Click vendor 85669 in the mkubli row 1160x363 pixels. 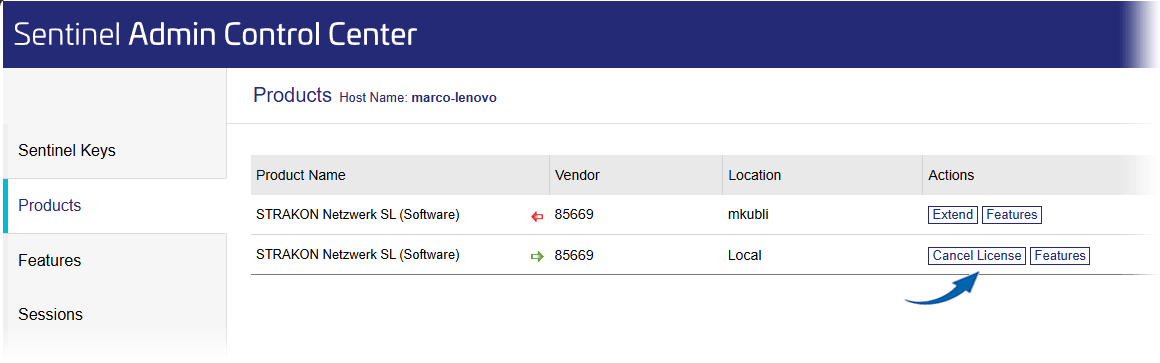(574, 215)
